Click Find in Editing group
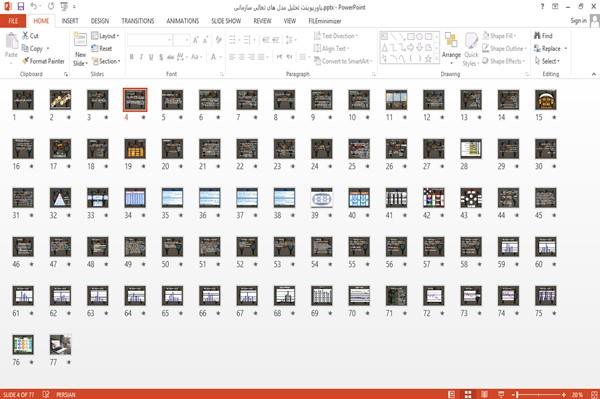This screenshot has height=399, width=600. tap(543, 36)
